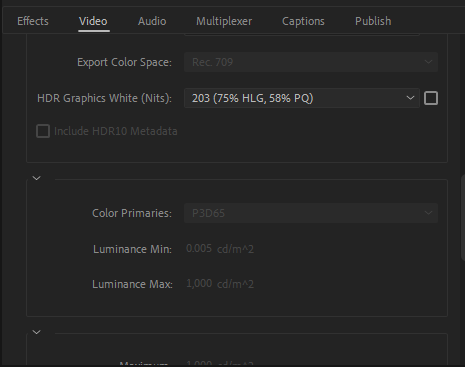
Task: Click the Color Primaries dropdown chevron
Action: (428, 213)
